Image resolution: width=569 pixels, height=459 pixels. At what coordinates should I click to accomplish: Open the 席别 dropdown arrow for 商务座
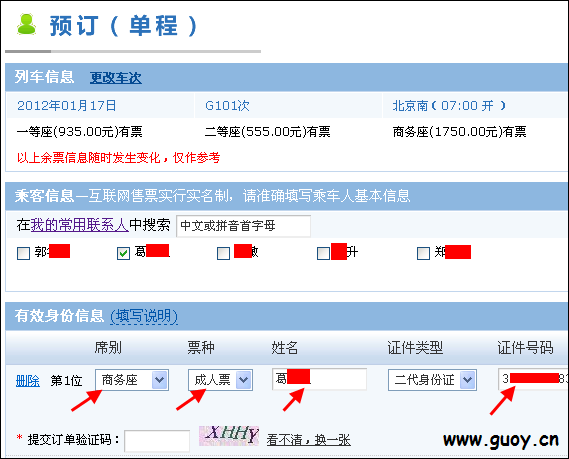coord(159,380)
